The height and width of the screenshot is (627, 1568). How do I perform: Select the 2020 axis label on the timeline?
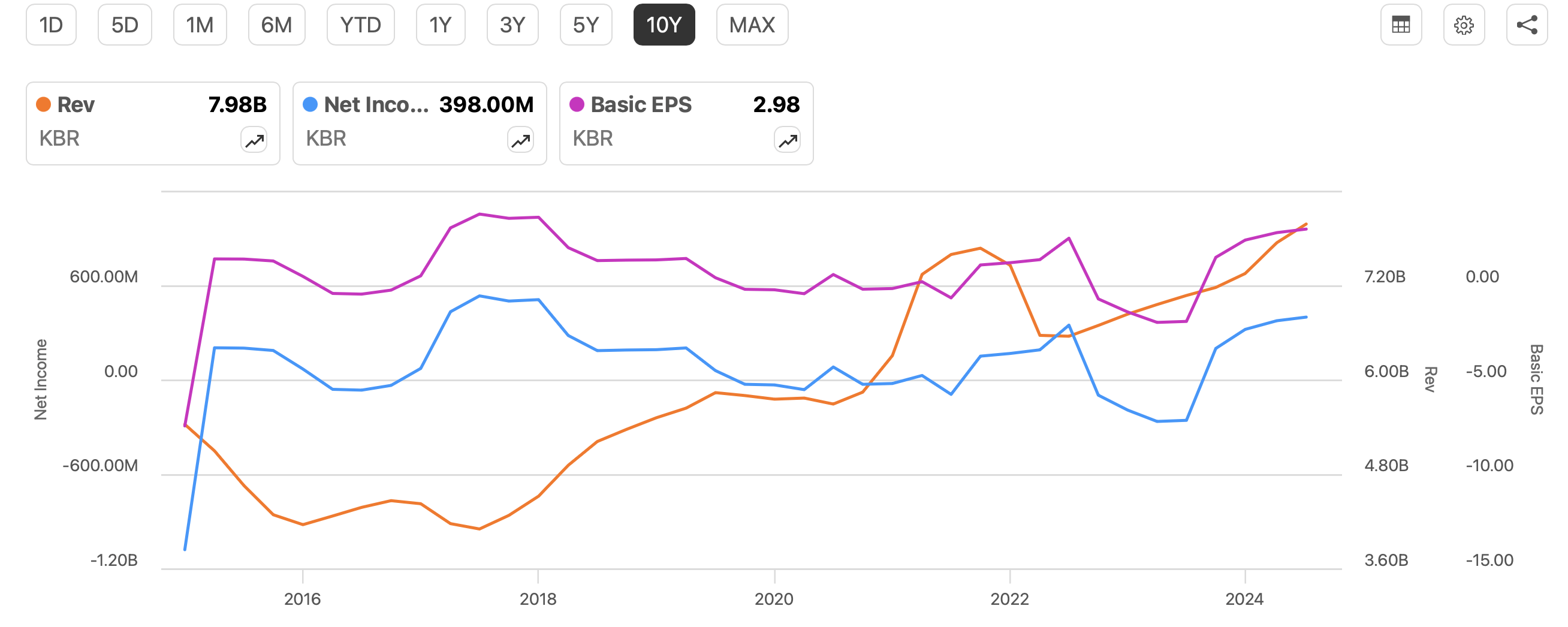pos(774,599)
